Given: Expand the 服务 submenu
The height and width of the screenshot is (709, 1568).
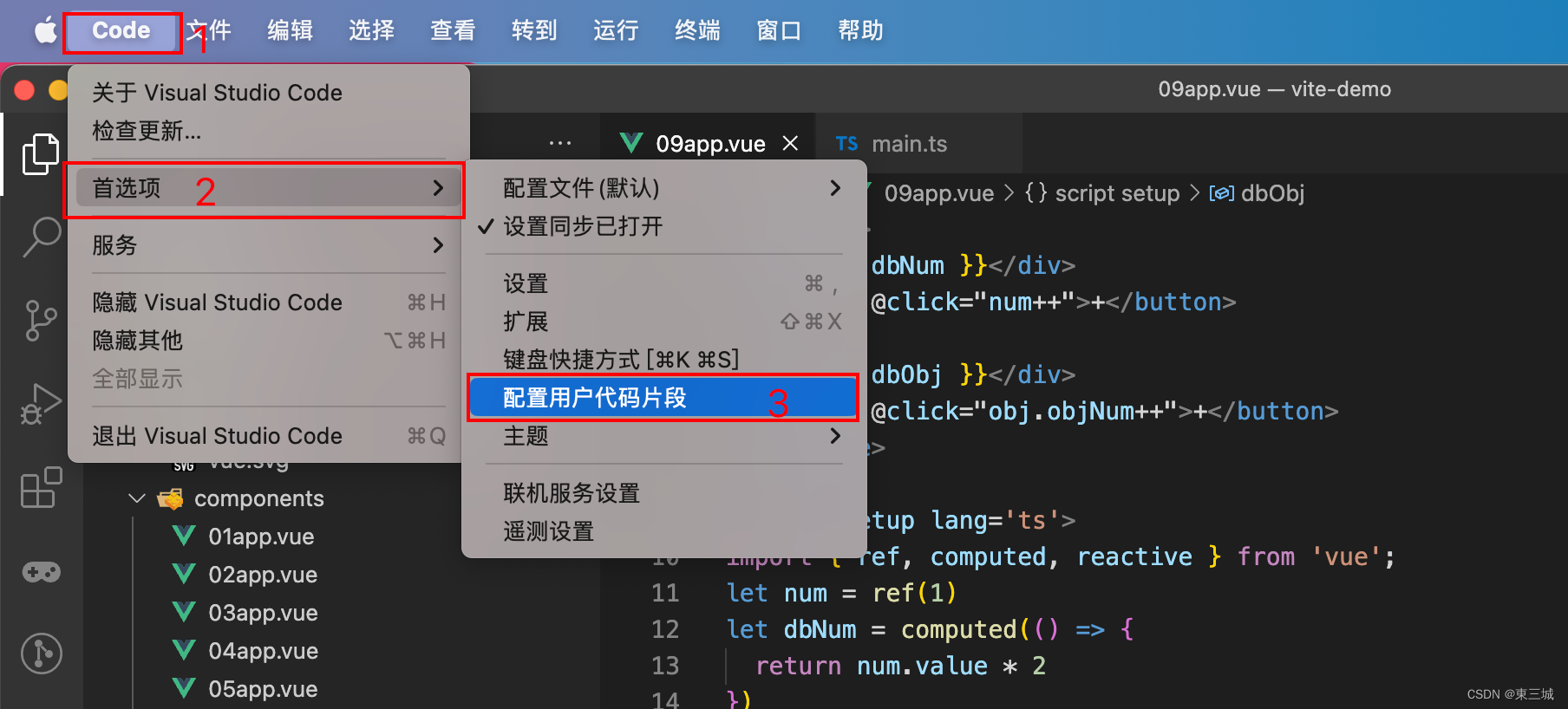Looking at the screenshot, I should 269,245.
